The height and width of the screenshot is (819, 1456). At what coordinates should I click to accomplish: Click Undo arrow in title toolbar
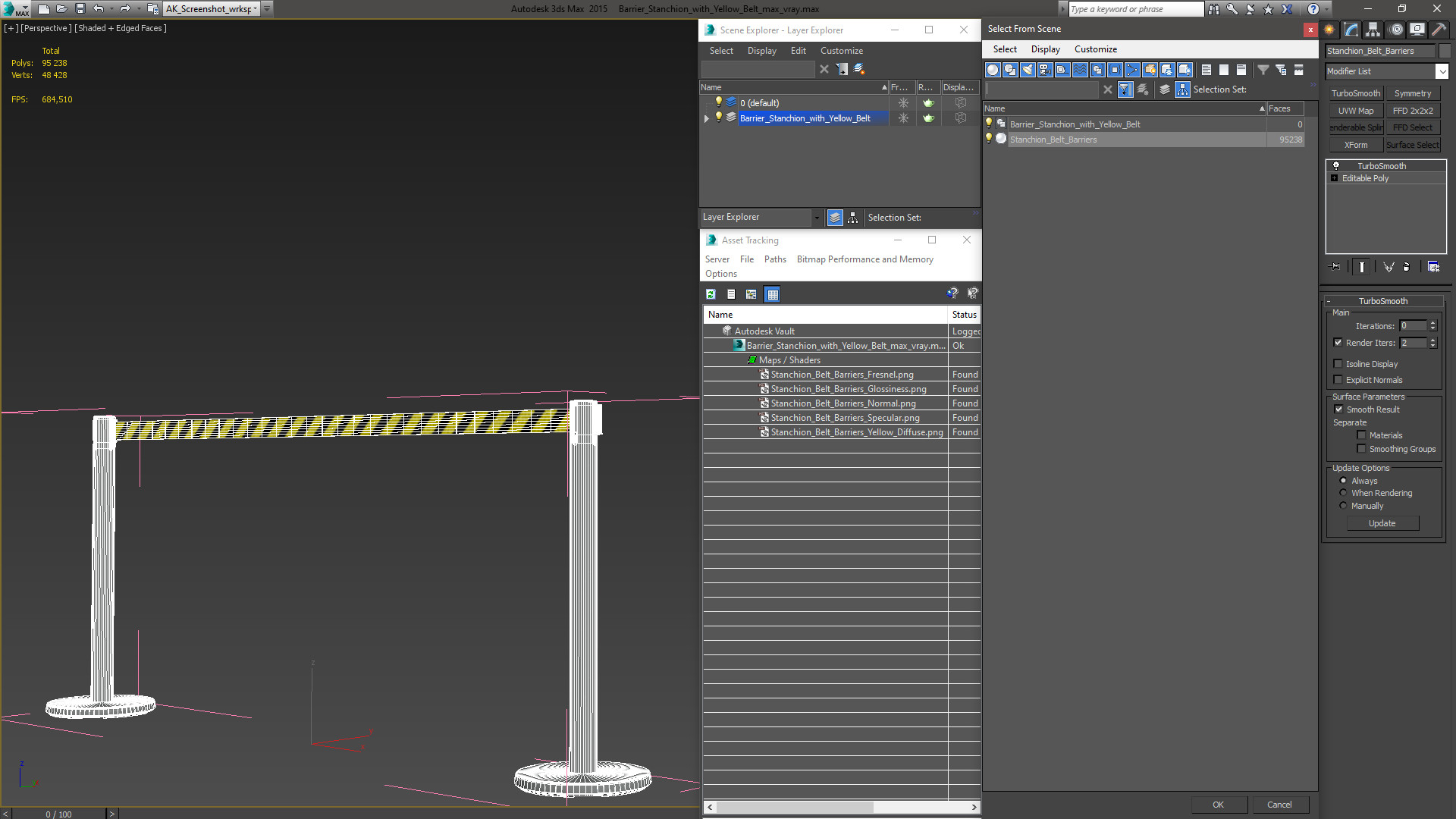coord(98,9)
